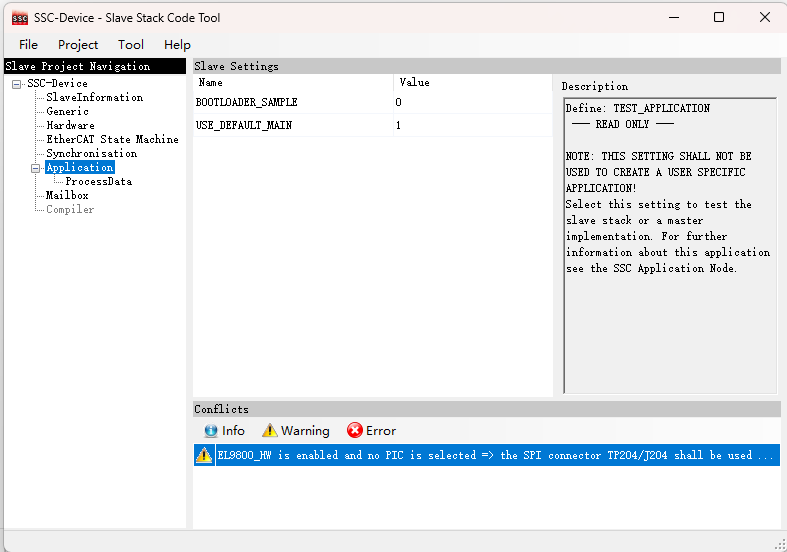Select Application node in tree
This screenshot has width=787, height=552.
tap(80, 168)
